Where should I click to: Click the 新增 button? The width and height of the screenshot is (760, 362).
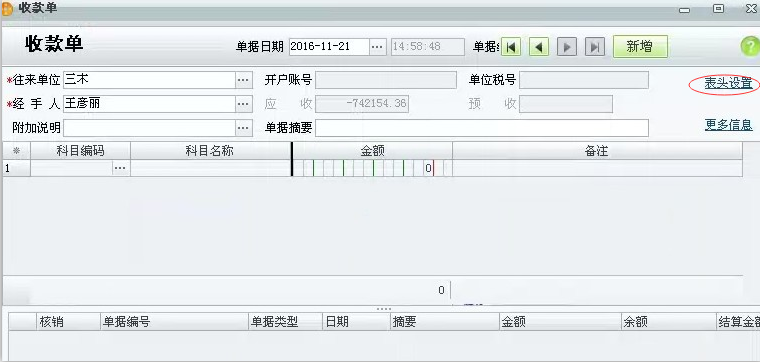(640, 47)
